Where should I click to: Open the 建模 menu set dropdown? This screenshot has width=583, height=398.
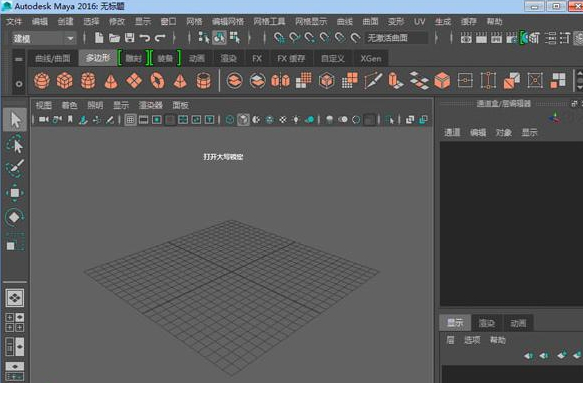[x=44, y=38]
